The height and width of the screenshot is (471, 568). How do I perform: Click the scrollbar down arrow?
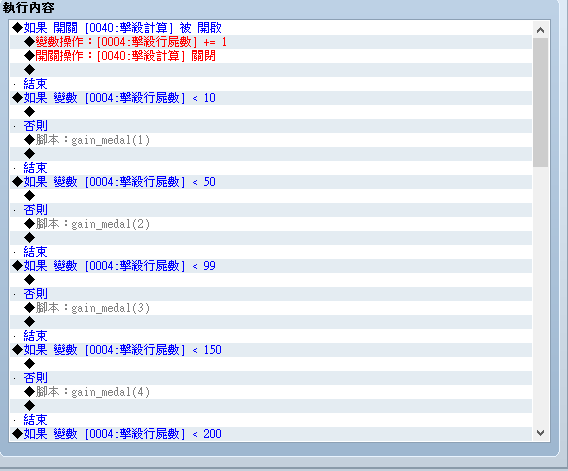[540, 433]
